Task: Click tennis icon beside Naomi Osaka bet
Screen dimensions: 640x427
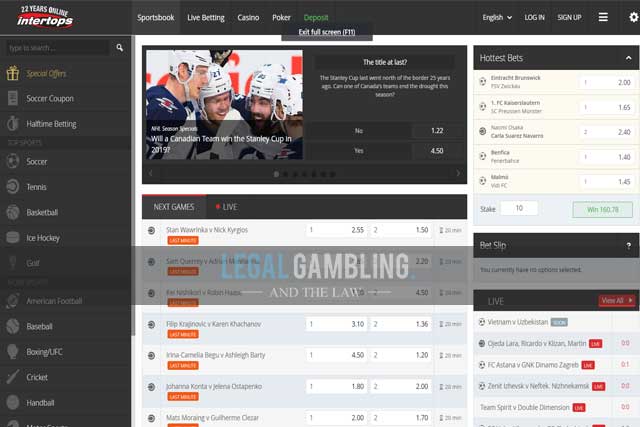Action: point(482,131)
